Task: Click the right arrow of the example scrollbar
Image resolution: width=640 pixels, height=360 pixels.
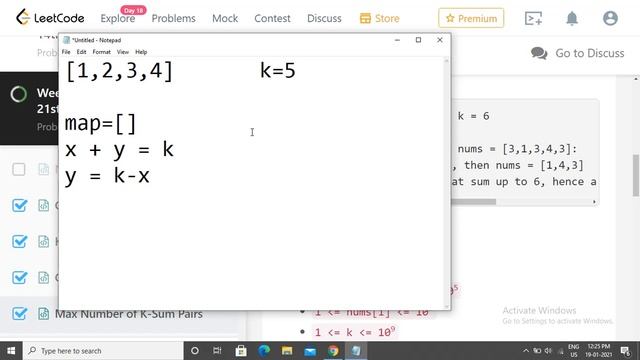Action: (594, 202)
